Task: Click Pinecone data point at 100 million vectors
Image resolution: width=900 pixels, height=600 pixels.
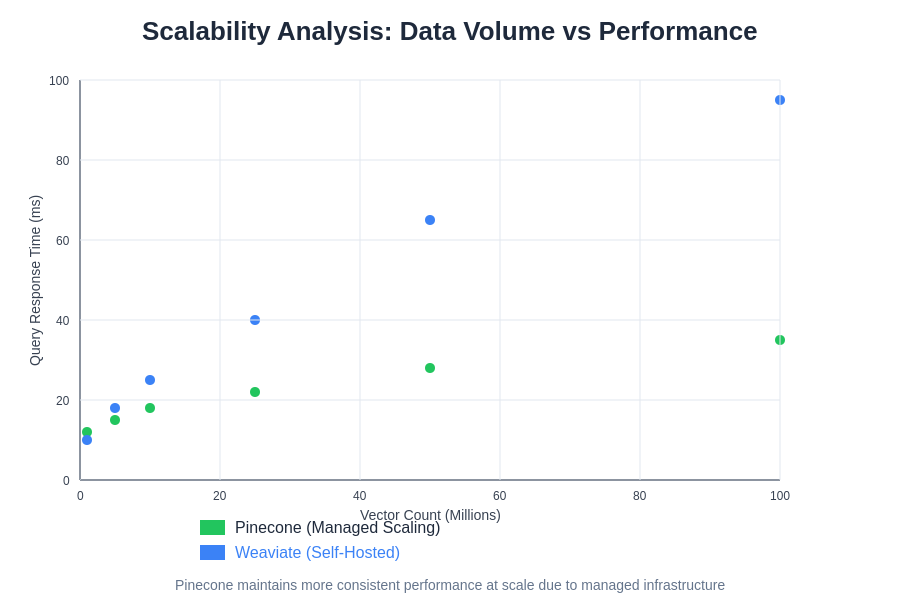Action: coord(780,340)
